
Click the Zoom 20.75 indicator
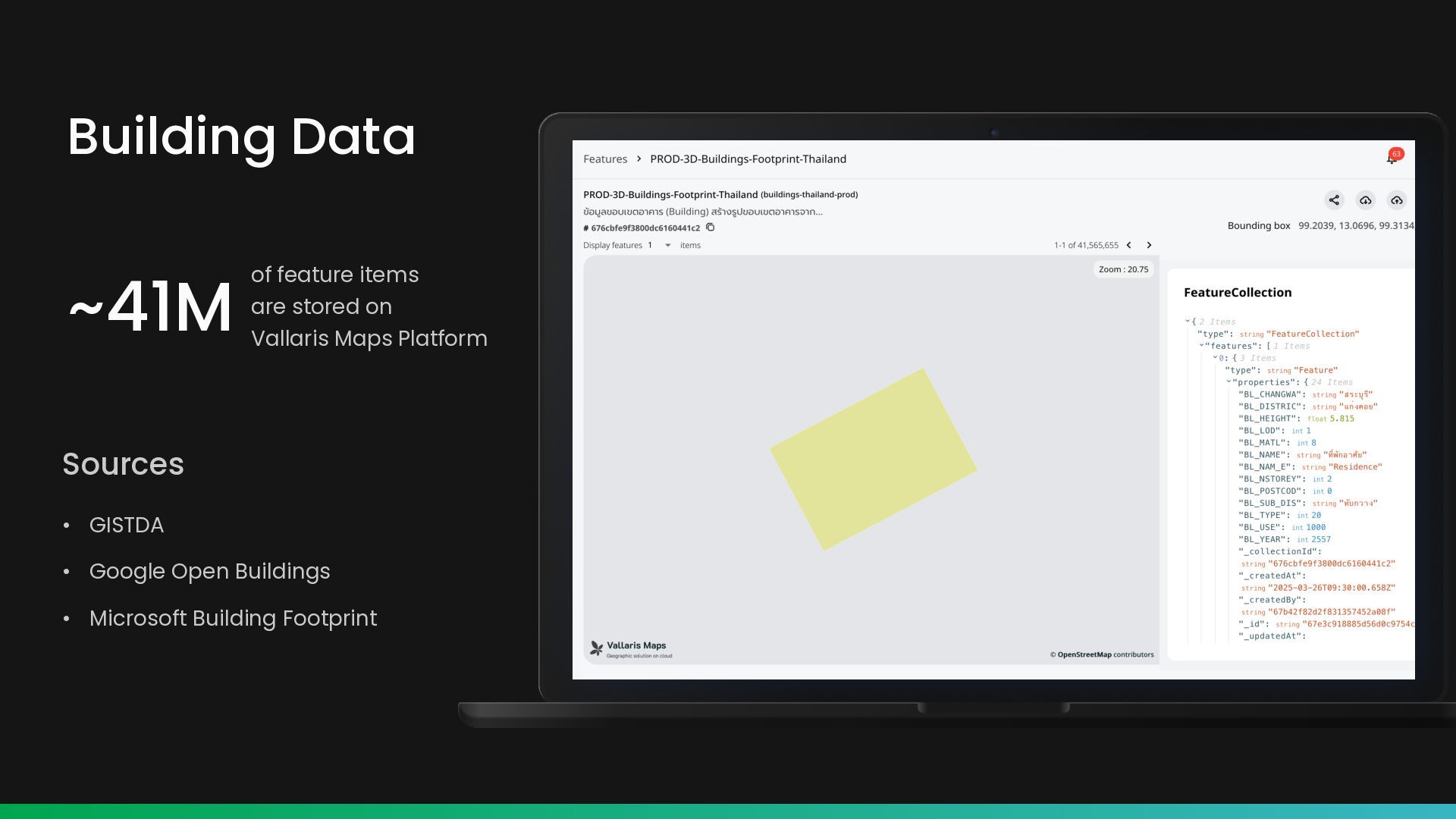pos(1123,269)
